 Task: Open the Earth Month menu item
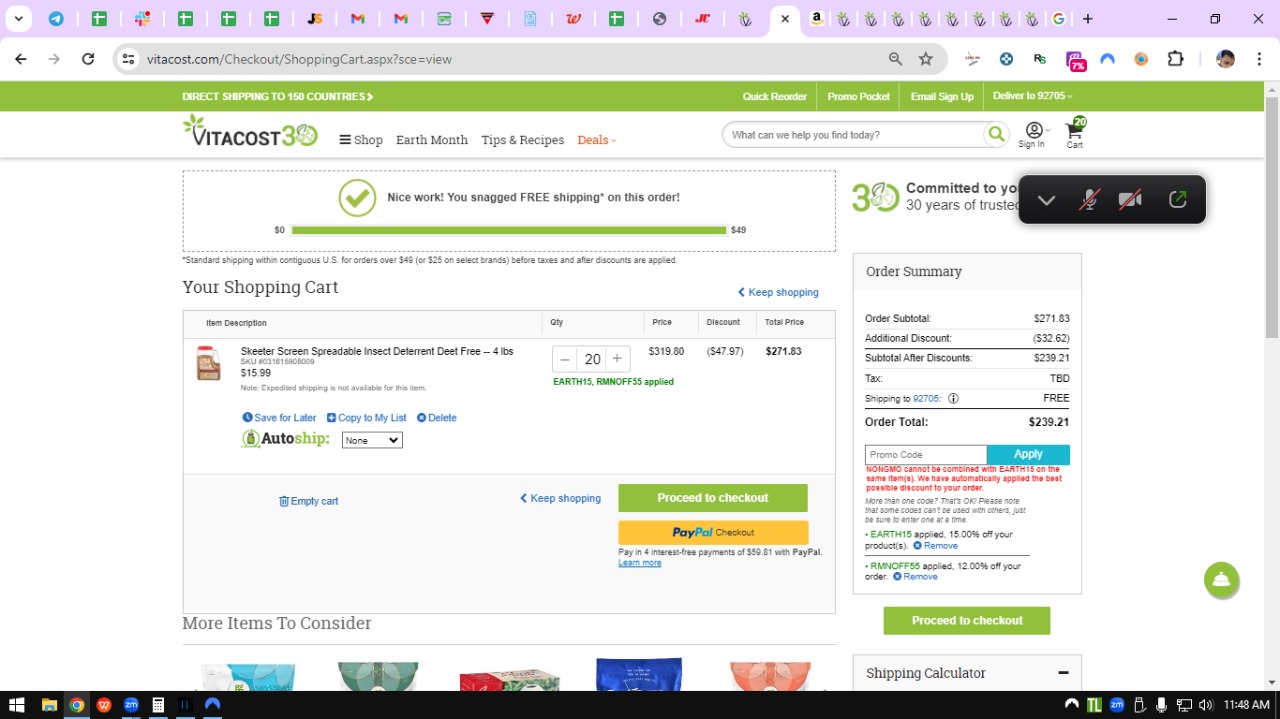point(432,140)
